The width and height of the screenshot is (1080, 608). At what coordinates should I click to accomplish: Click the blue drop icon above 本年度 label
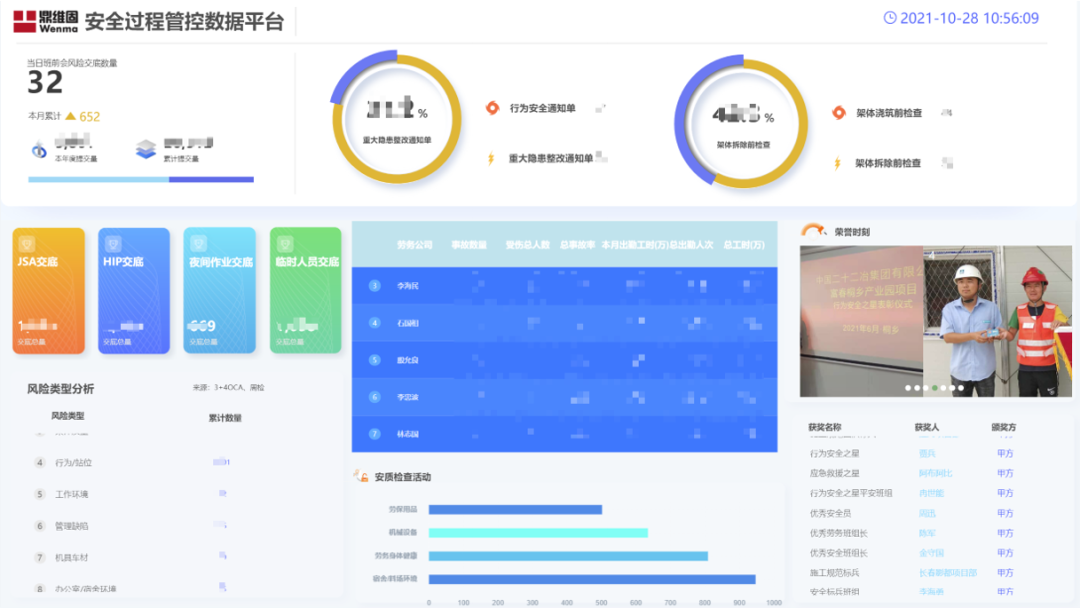39,149
